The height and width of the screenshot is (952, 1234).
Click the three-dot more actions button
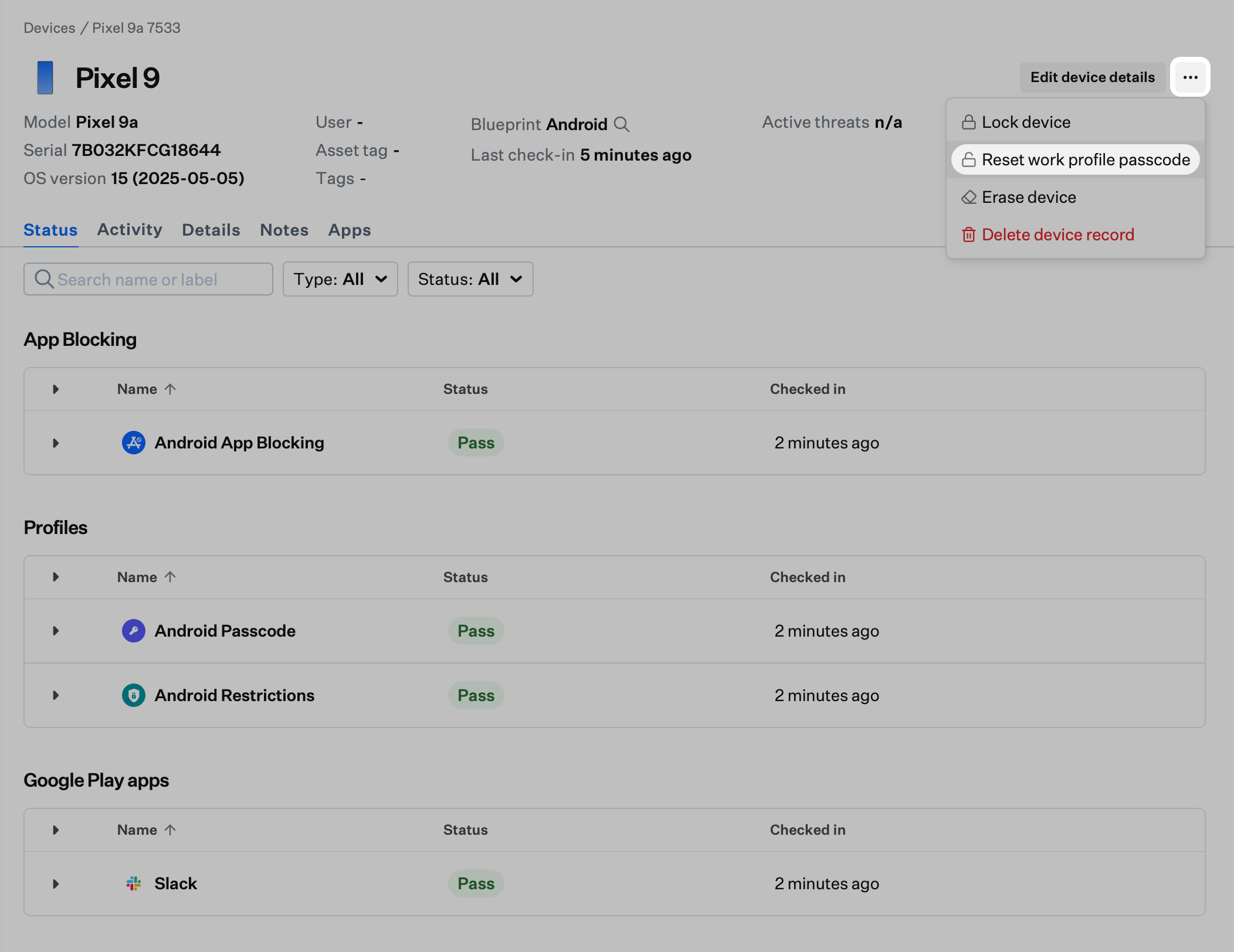[x=1190, y=77]
